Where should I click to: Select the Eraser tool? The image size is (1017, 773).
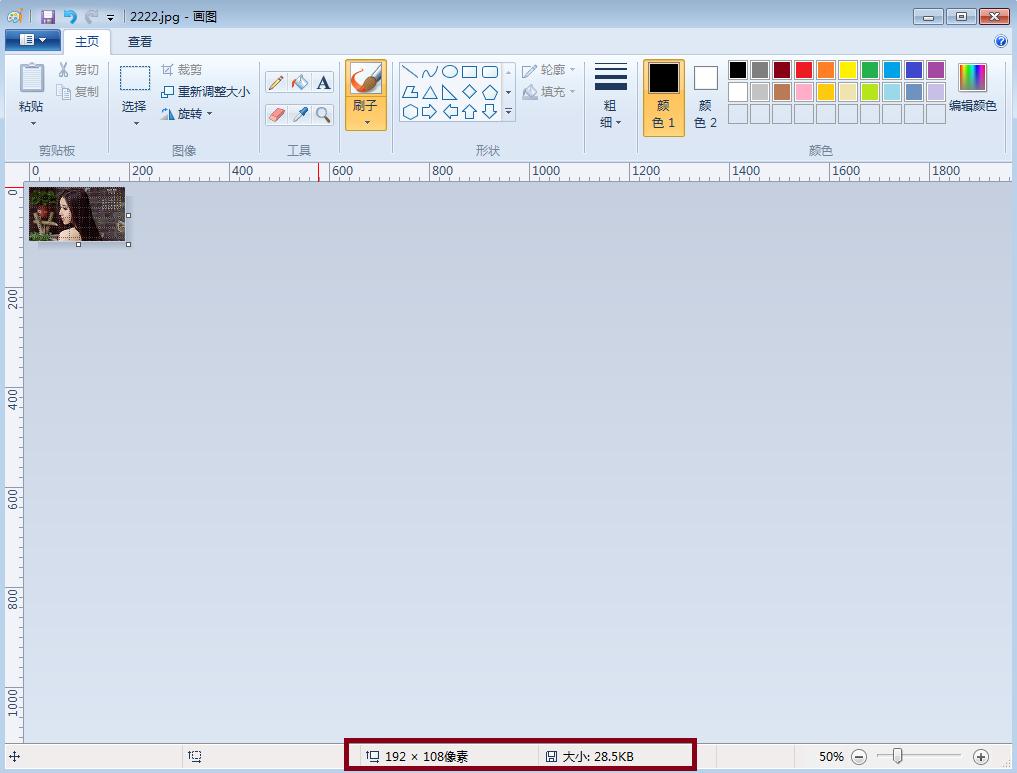click(275, 114)
